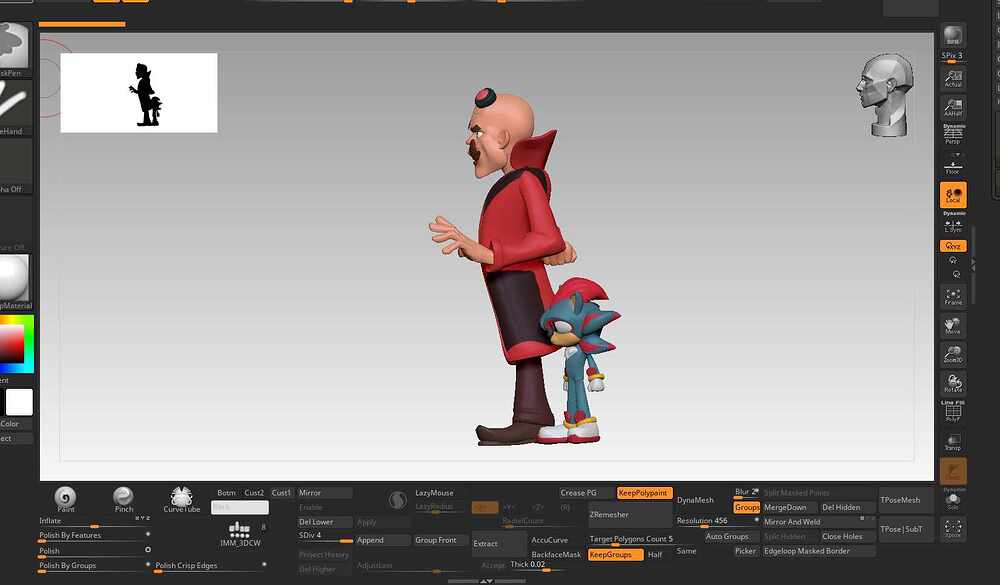1000x585 pixels.
Task: Select the Zoom3D navigation icon
Action: click(953, 354)
